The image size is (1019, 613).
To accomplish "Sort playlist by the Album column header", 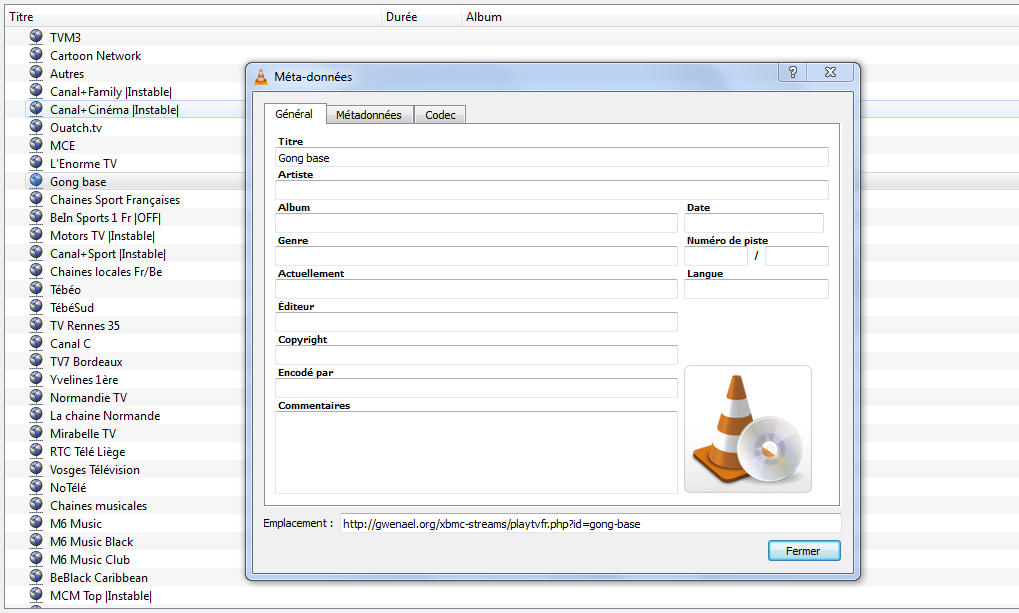I will (x=740, y=17).
